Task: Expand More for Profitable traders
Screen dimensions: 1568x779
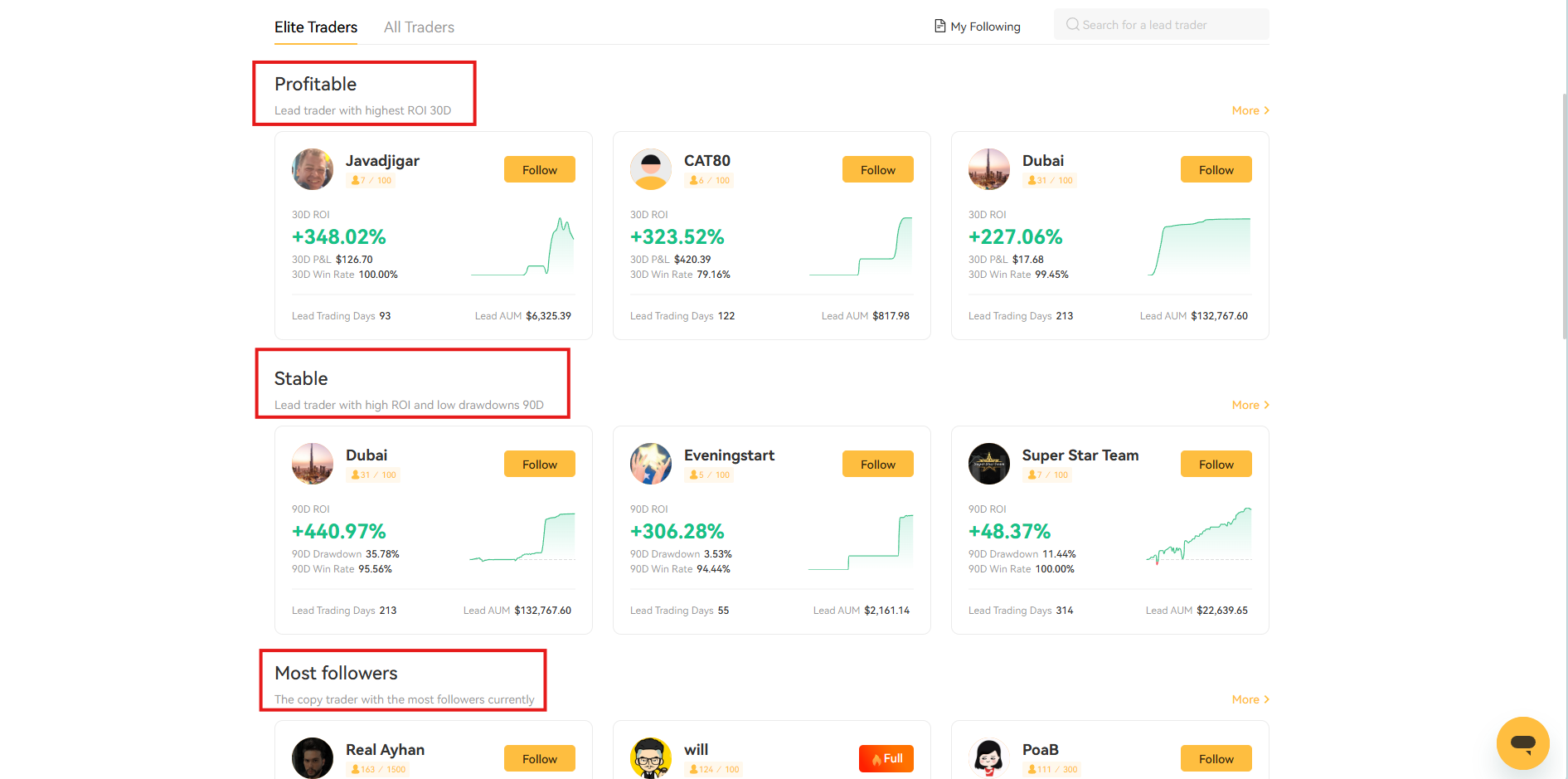Action: [x=1250, y=110]
